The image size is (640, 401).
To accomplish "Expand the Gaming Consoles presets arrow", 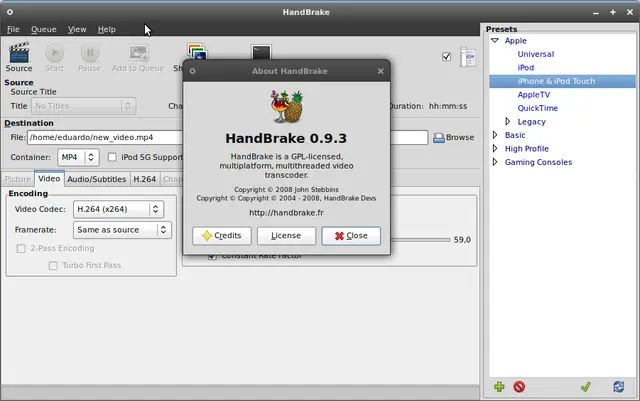I will click(x=495, y=162).
